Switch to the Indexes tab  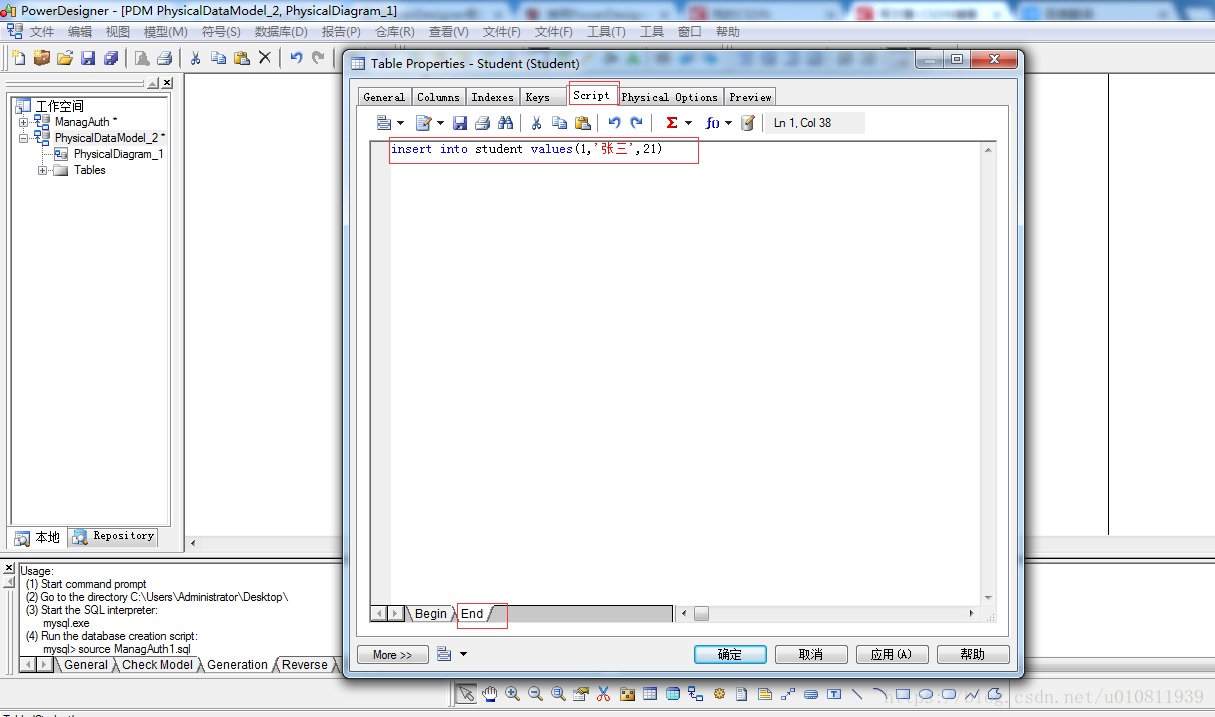pyautogui.click(x=492, y=97)
